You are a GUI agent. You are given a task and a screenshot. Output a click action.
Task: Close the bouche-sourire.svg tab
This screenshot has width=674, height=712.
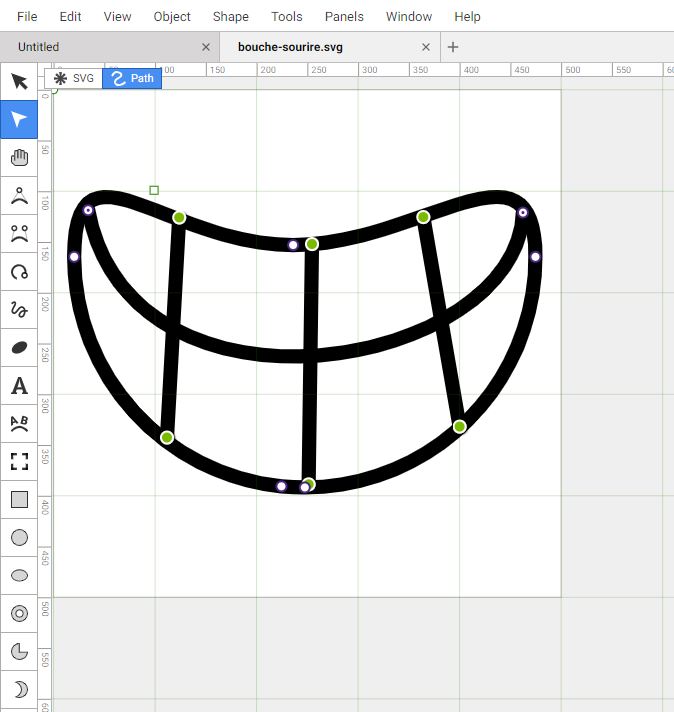click(x=426, y=47)
